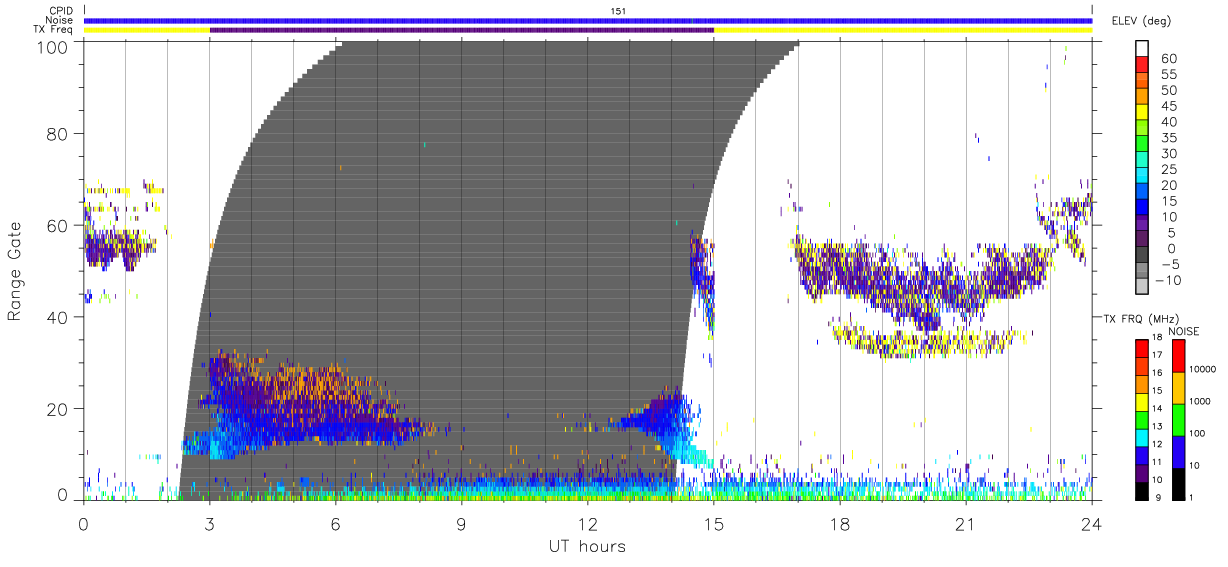Viewport: 1228px width, 567px height.
Task: Click the yellow TX FRQ cell between 15 and 14
Action: pos(1141,401)
